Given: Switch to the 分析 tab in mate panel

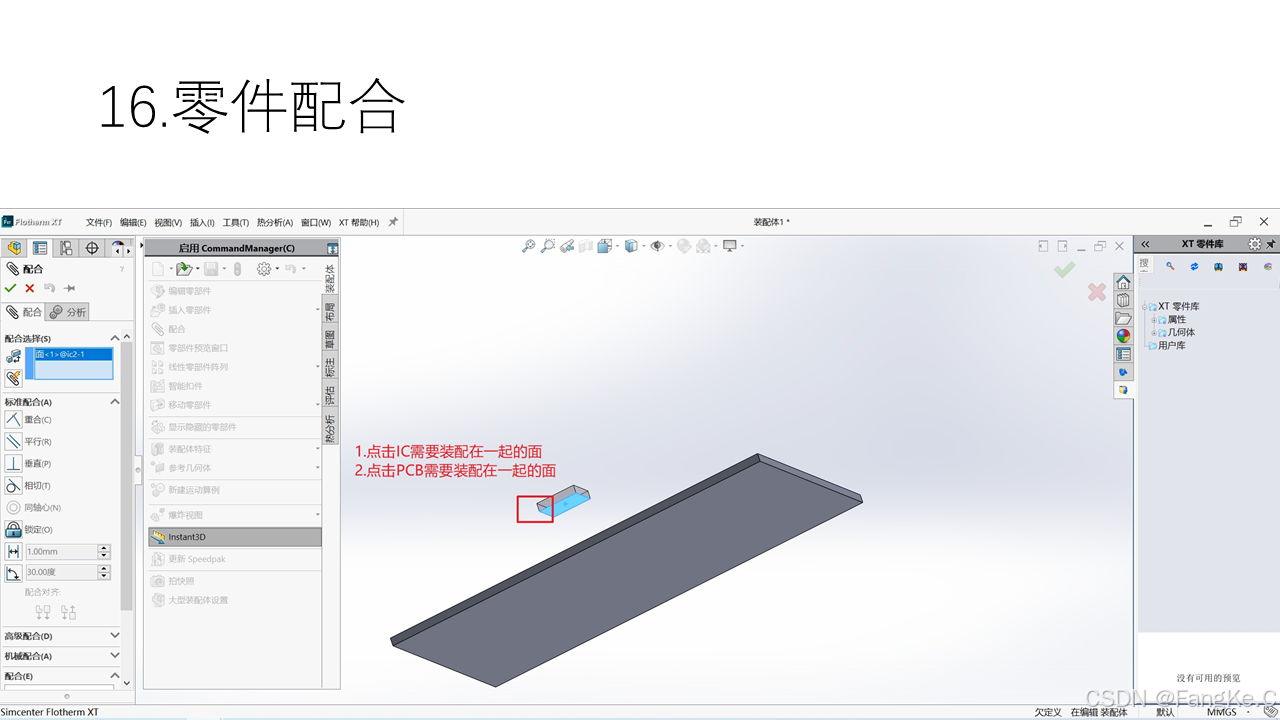Looking at the screenshot, I should pyautogui.click(x=68, y=312).
